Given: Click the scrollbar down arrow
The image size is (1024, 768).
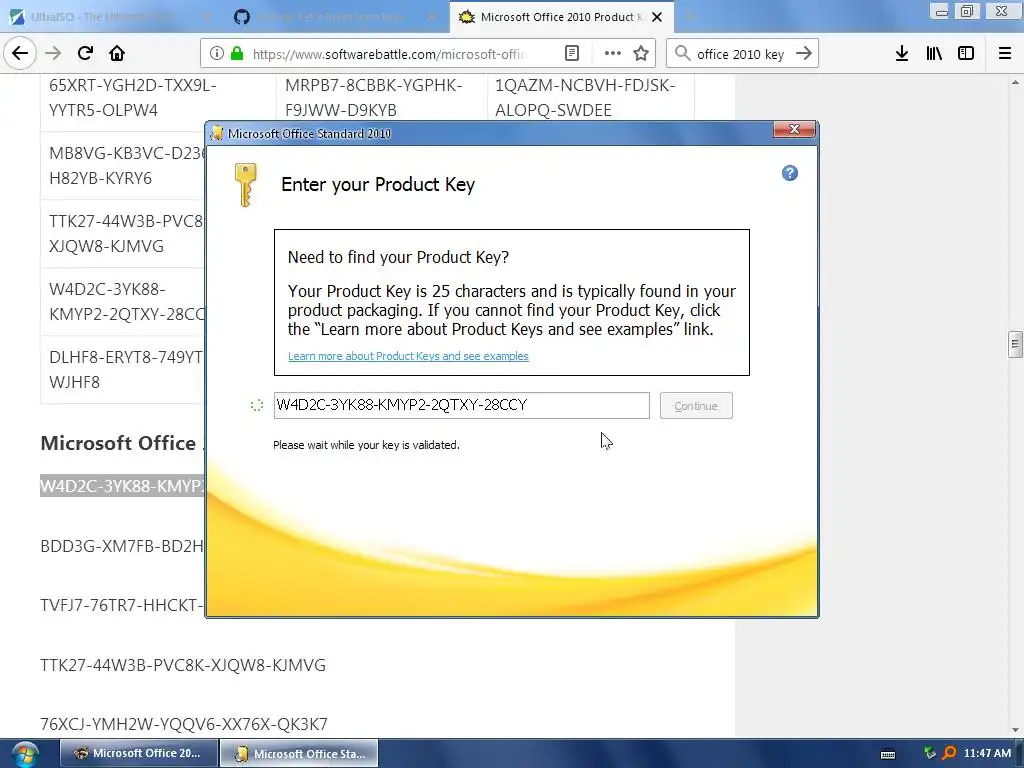Looking at the screenshot, I should (1015, 730).
